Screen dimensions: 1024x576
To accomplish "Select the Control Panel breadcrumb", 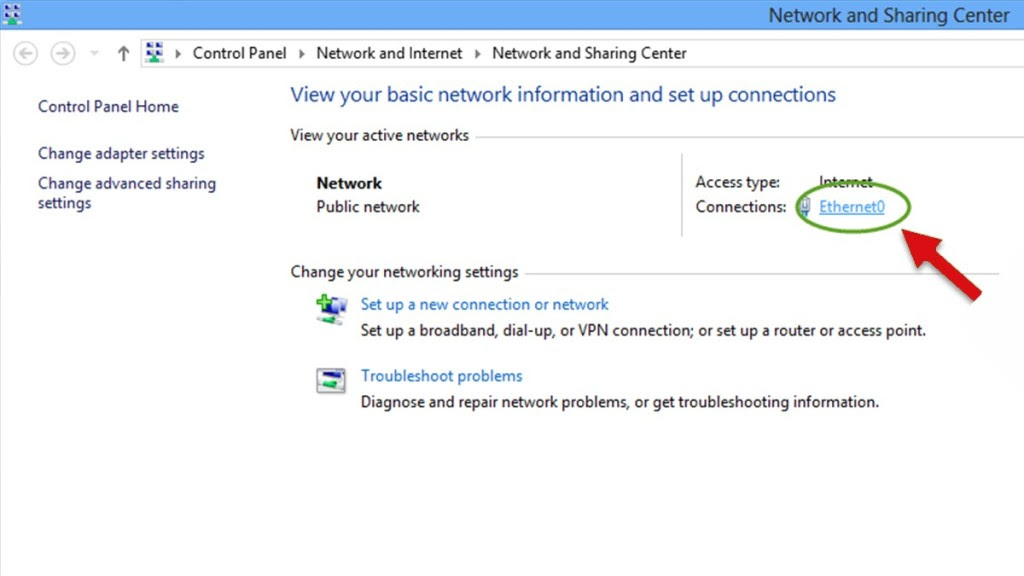I will (x=239, y=54).
